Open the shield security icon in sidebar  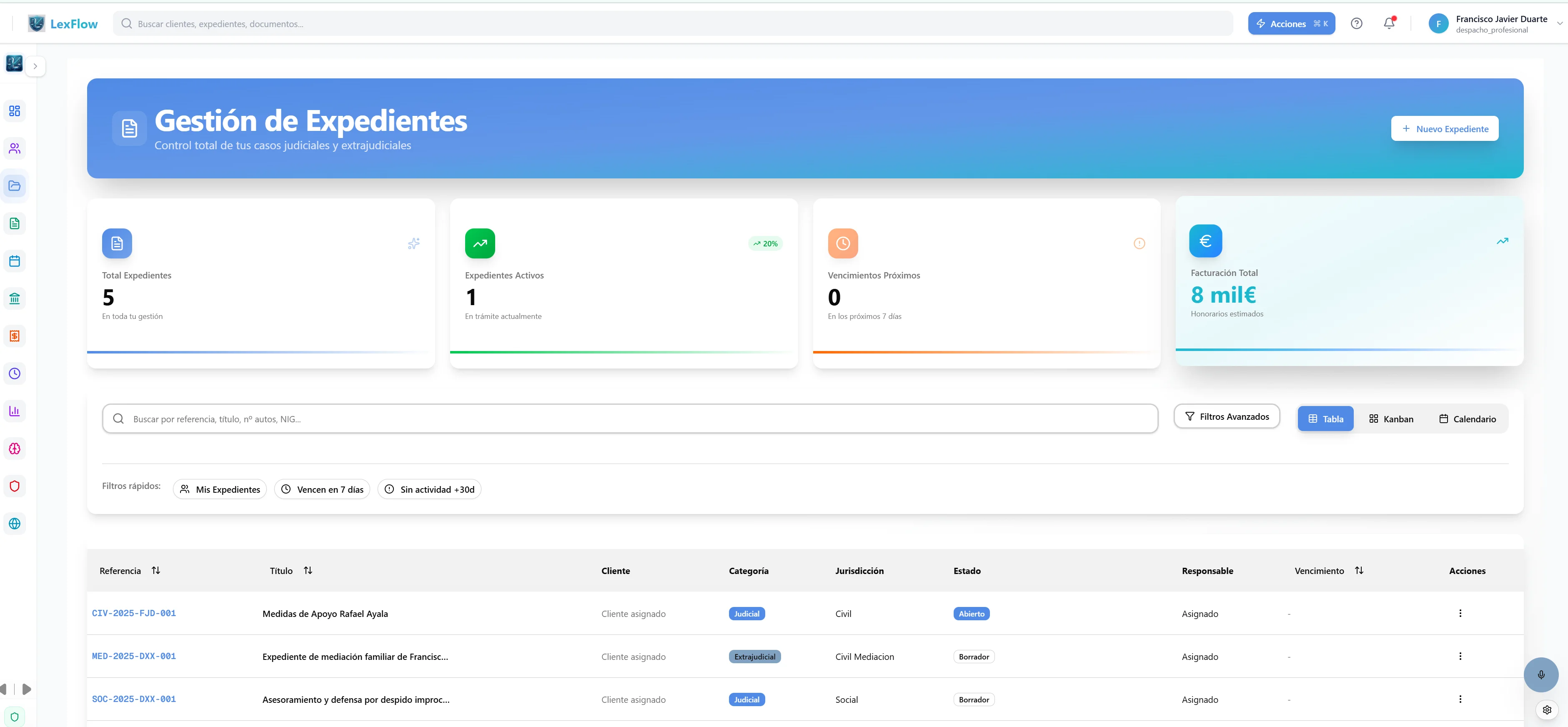[x=15, y=486]
